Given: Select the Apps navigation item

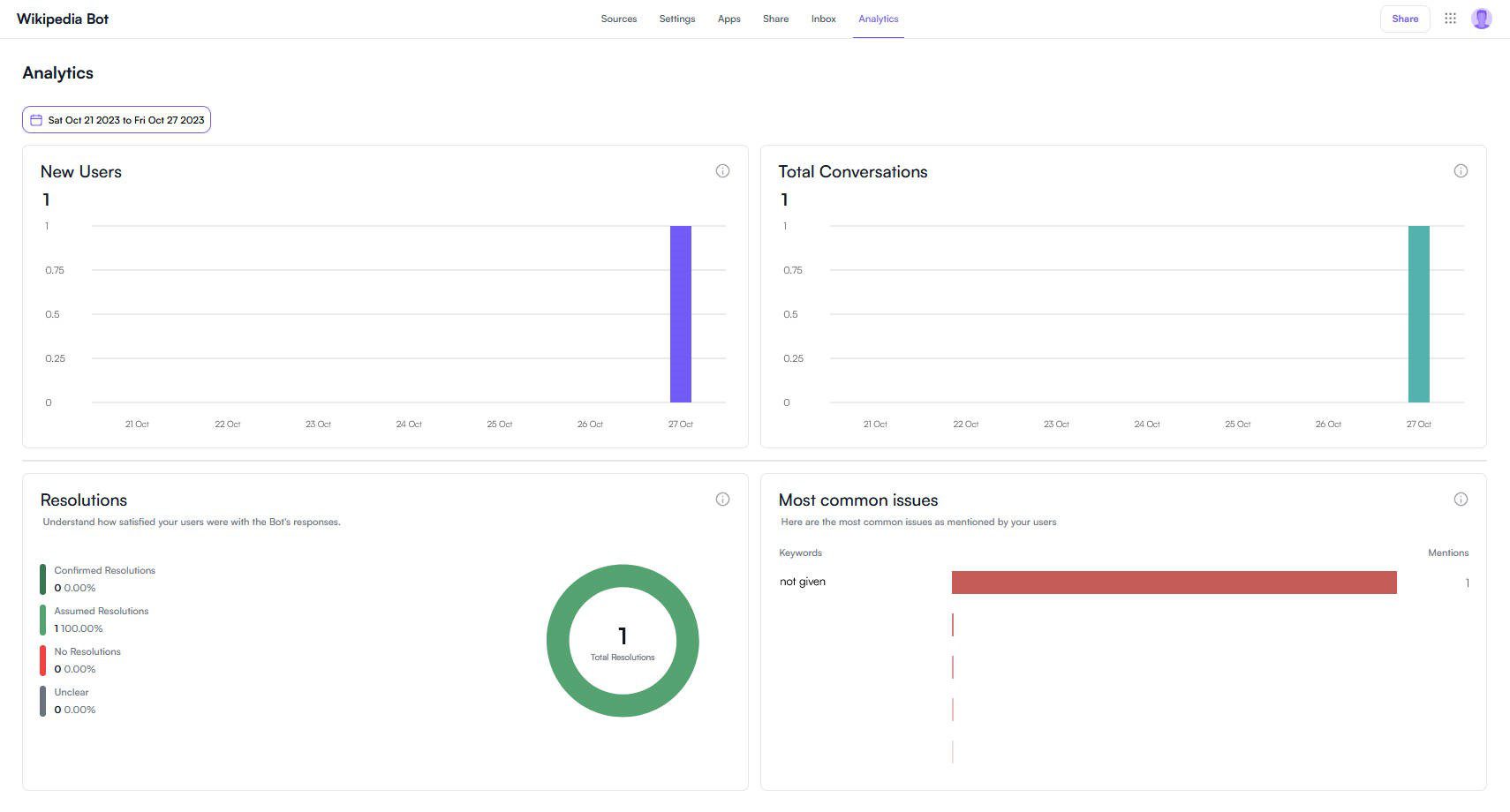Looking at the screenshot, I should pos(729,19).
